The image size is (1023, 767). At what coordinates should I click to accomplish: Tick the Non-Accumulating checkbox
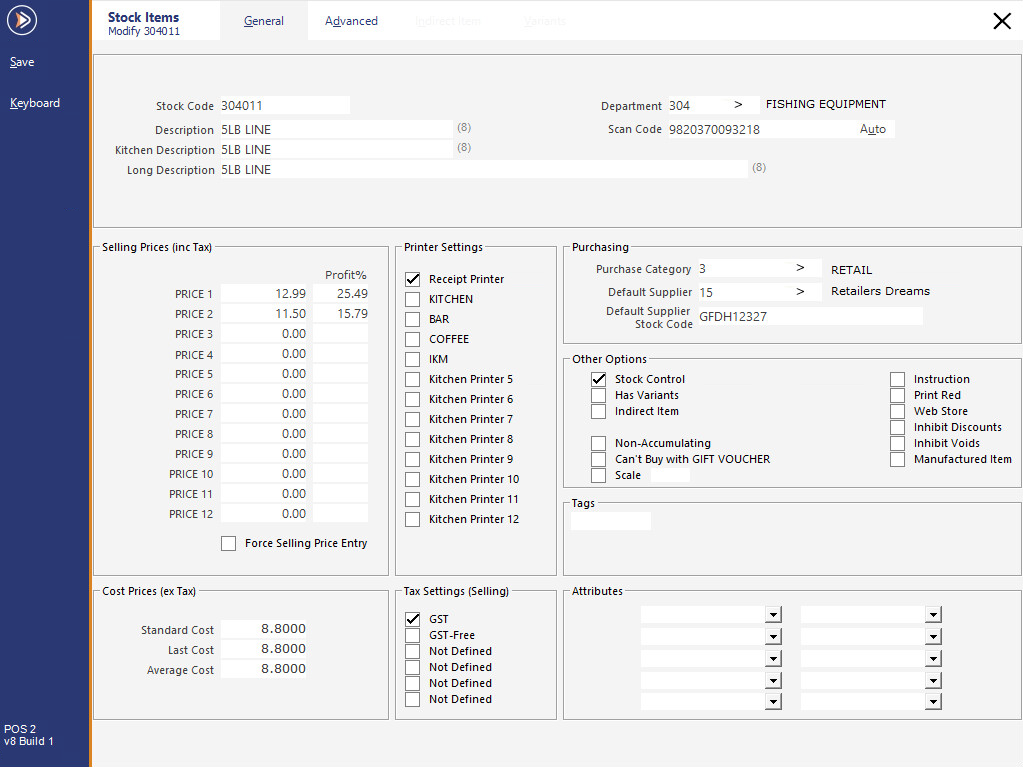[598, 444]
